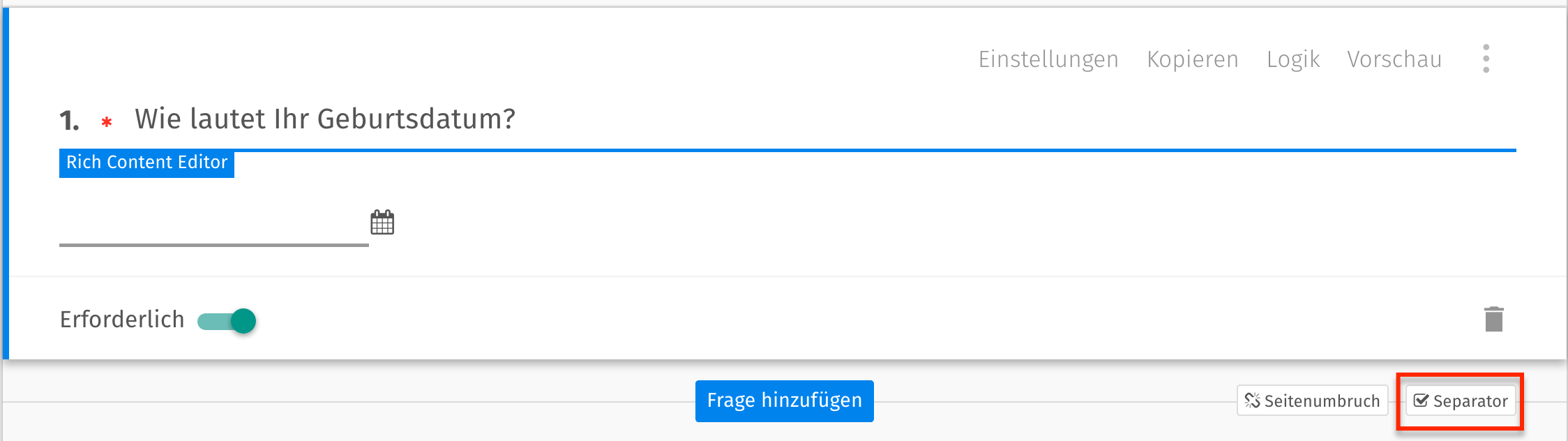Insert a Seitenumbruch page break
Viewport: 1568px width, 441px height.
(1311, 401)
